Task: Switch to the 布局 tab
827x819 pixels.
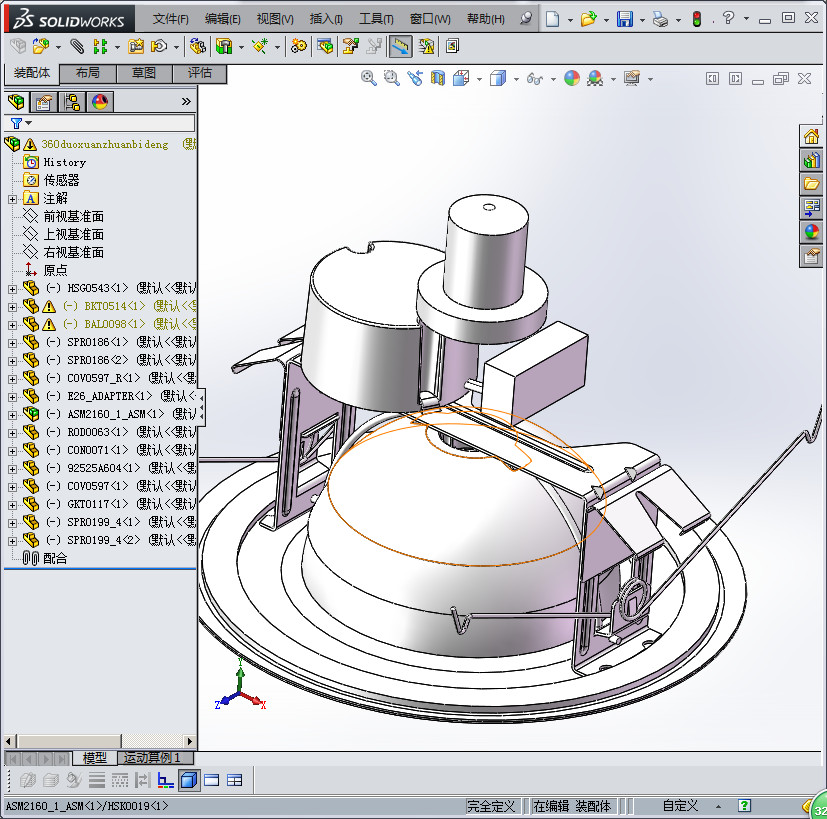Action: point(88,73)
